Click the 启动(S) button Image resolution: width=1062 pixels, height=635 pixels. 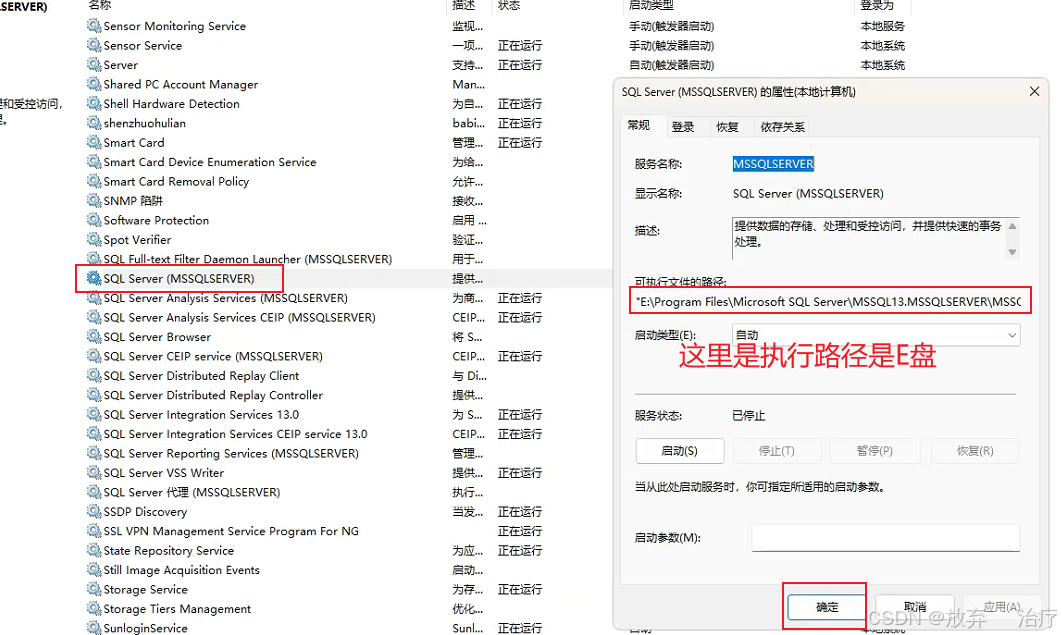(x=680, y=451)
